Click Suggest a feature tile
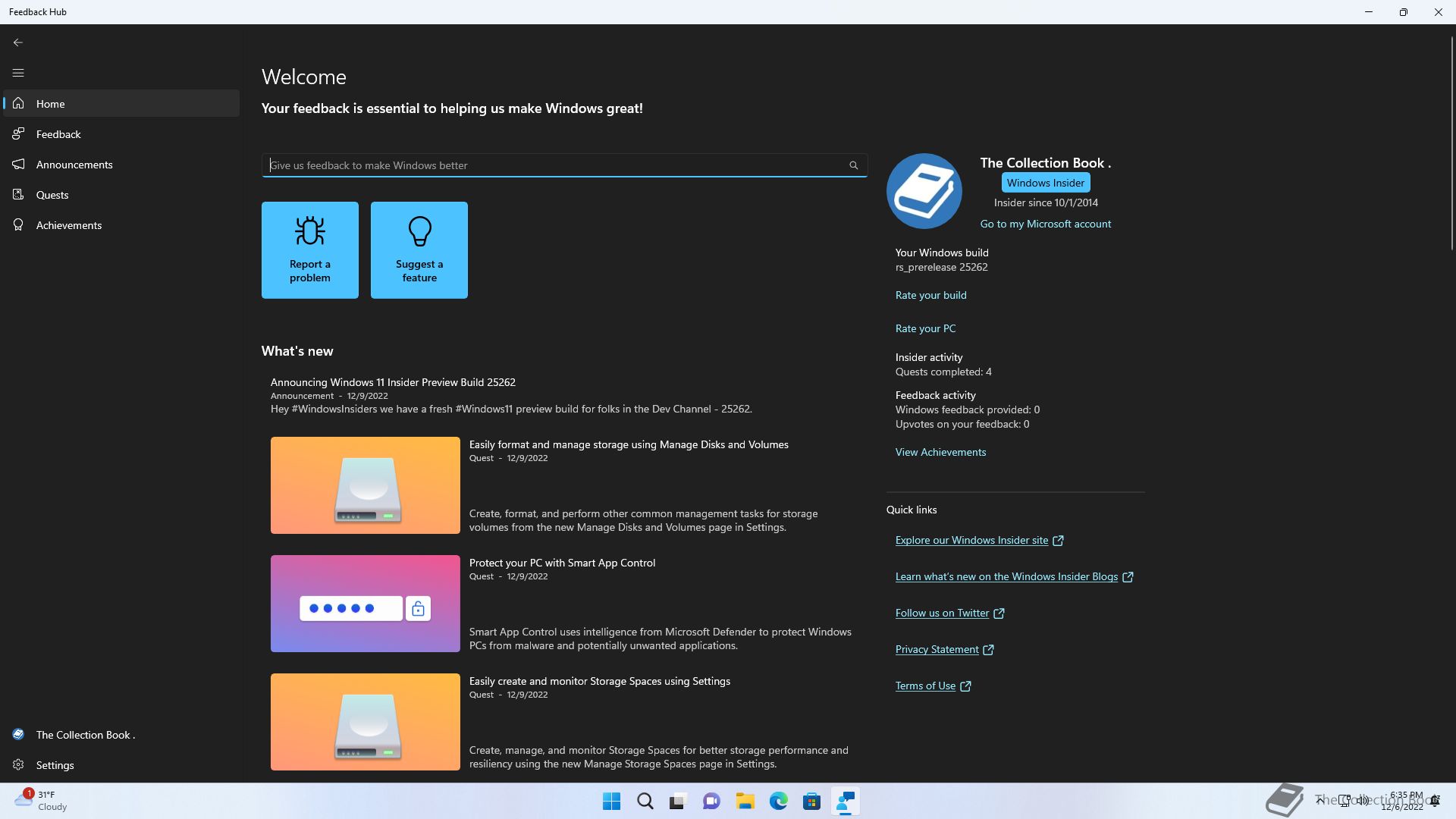The width and height of the screenshot is (1456, 819). 419,250
